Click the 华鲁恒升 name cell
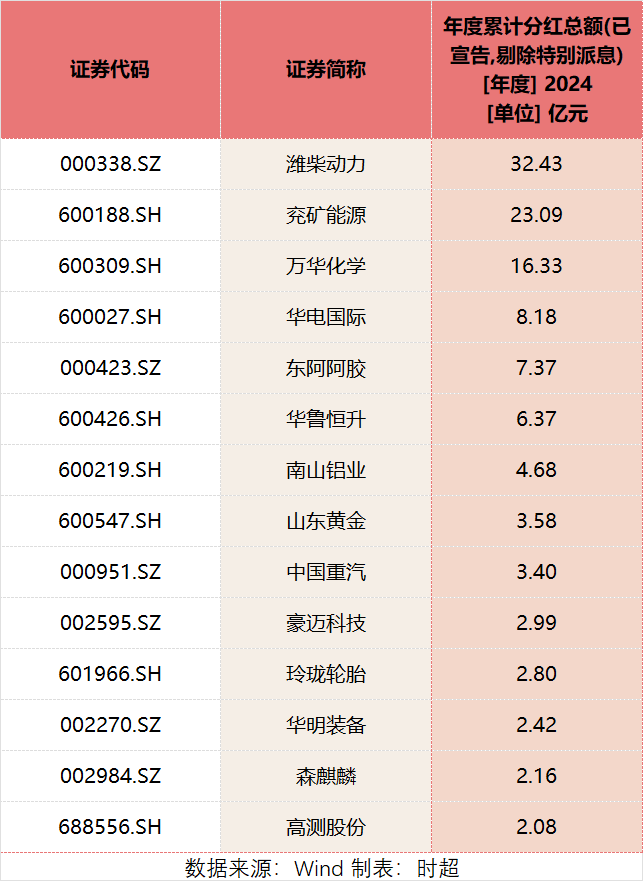This screenshot has height=881, width=643. click(x=325, y=419)
